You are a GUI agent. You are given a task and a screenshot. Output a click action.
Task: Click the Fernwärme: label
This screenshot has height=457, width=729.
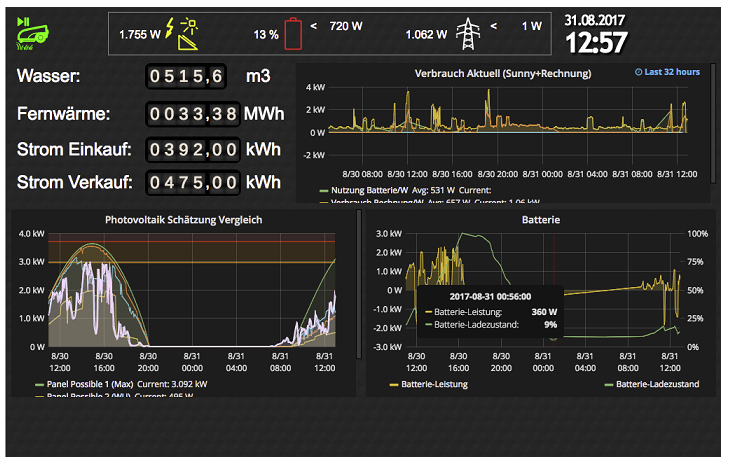click(x=63, y=113)
